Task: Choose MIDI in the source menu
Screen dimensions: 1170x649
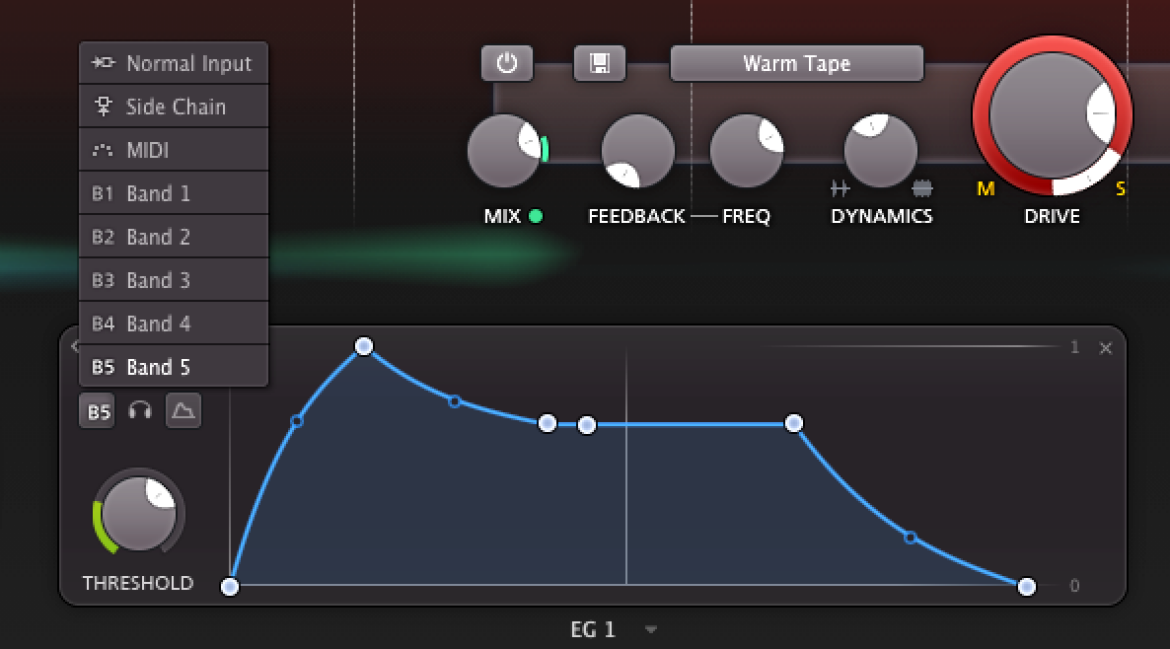Action: coord(173,150)
